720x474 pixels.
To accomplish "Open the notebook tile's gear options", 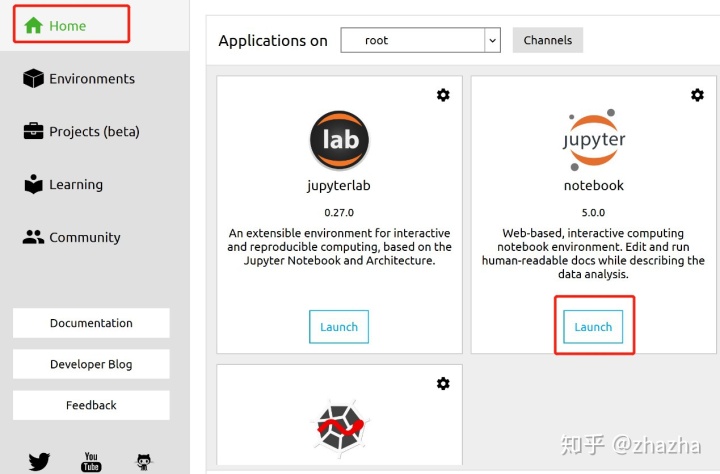I will click(697, 95).
